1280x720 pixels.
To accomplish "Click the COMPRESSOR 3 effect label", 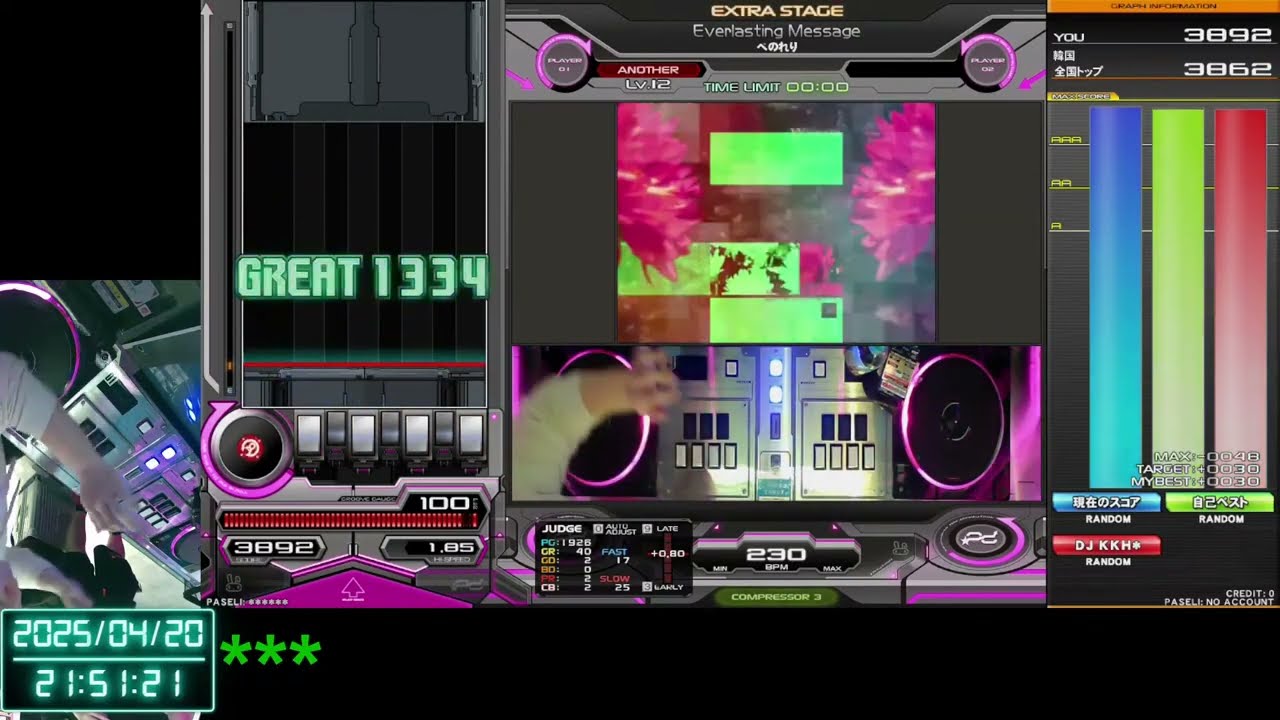I will click(776, 597).
